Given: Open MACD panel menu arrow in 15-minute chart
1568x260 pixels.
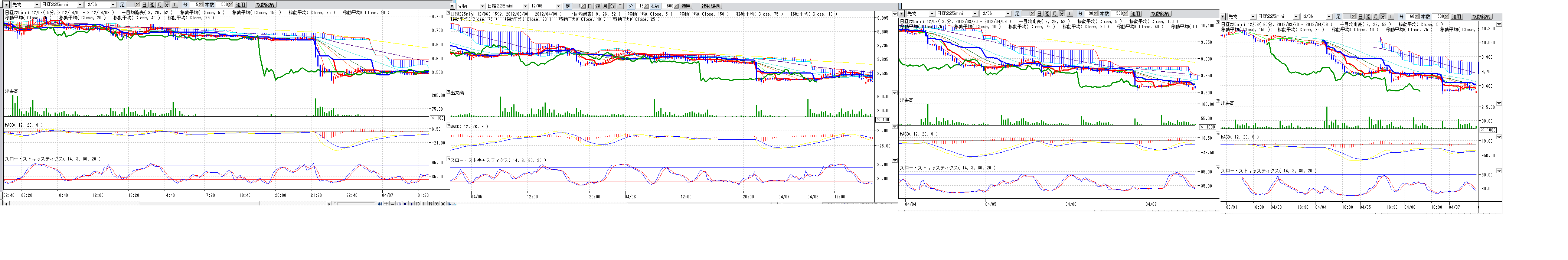Looking at the screenshot, I should tap(894, 127).
